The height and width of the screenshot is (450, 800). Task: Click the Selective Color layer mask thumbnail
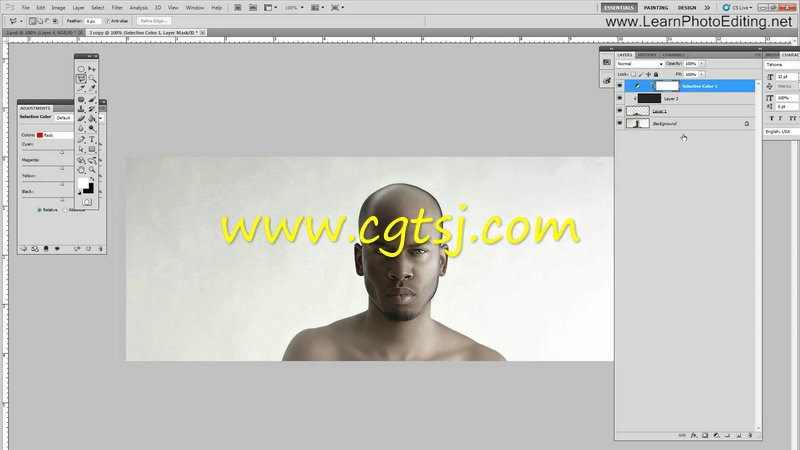click(x=667, y=86)
